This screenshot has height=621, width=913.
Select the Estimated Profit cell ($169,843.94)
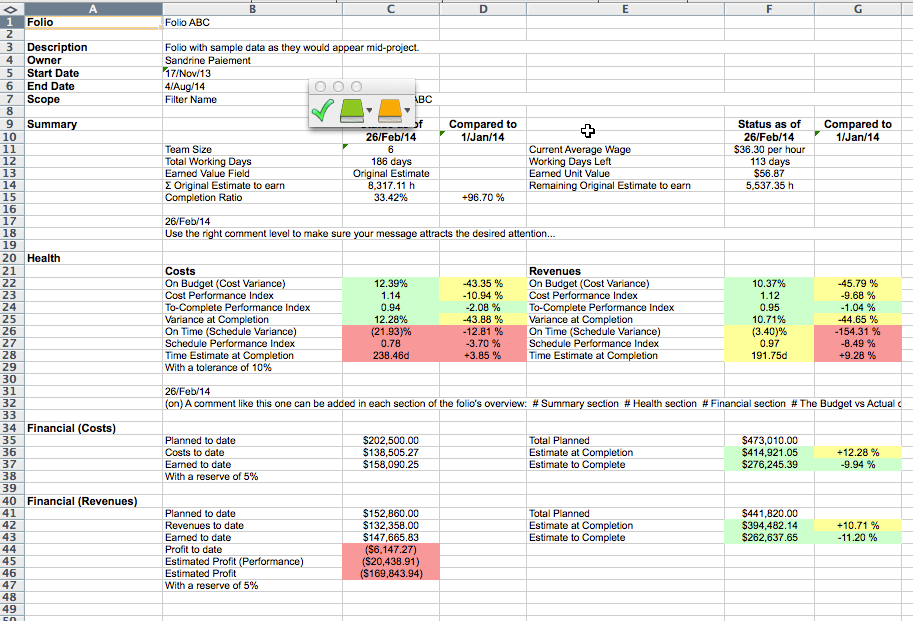click(390, 573)
